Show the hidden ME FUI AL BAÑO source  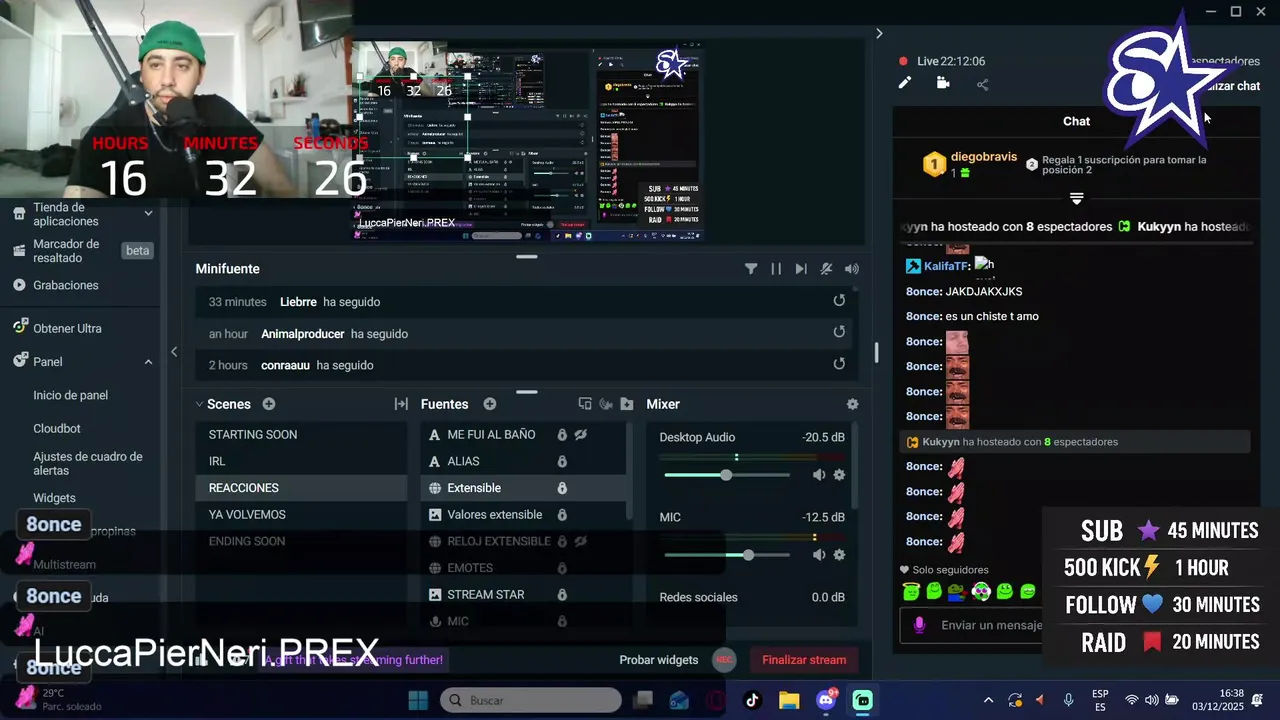(x=581, y=435)
